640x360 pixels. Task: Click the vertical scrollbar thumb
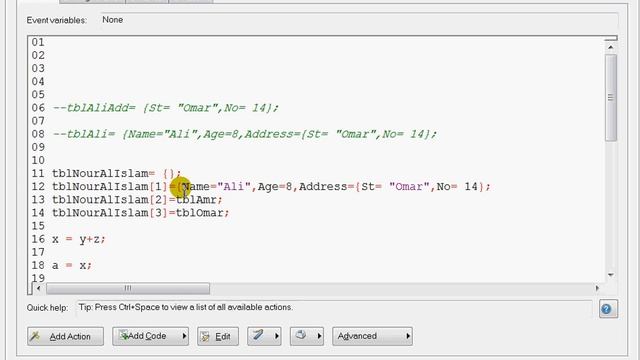tap(611, 98)
